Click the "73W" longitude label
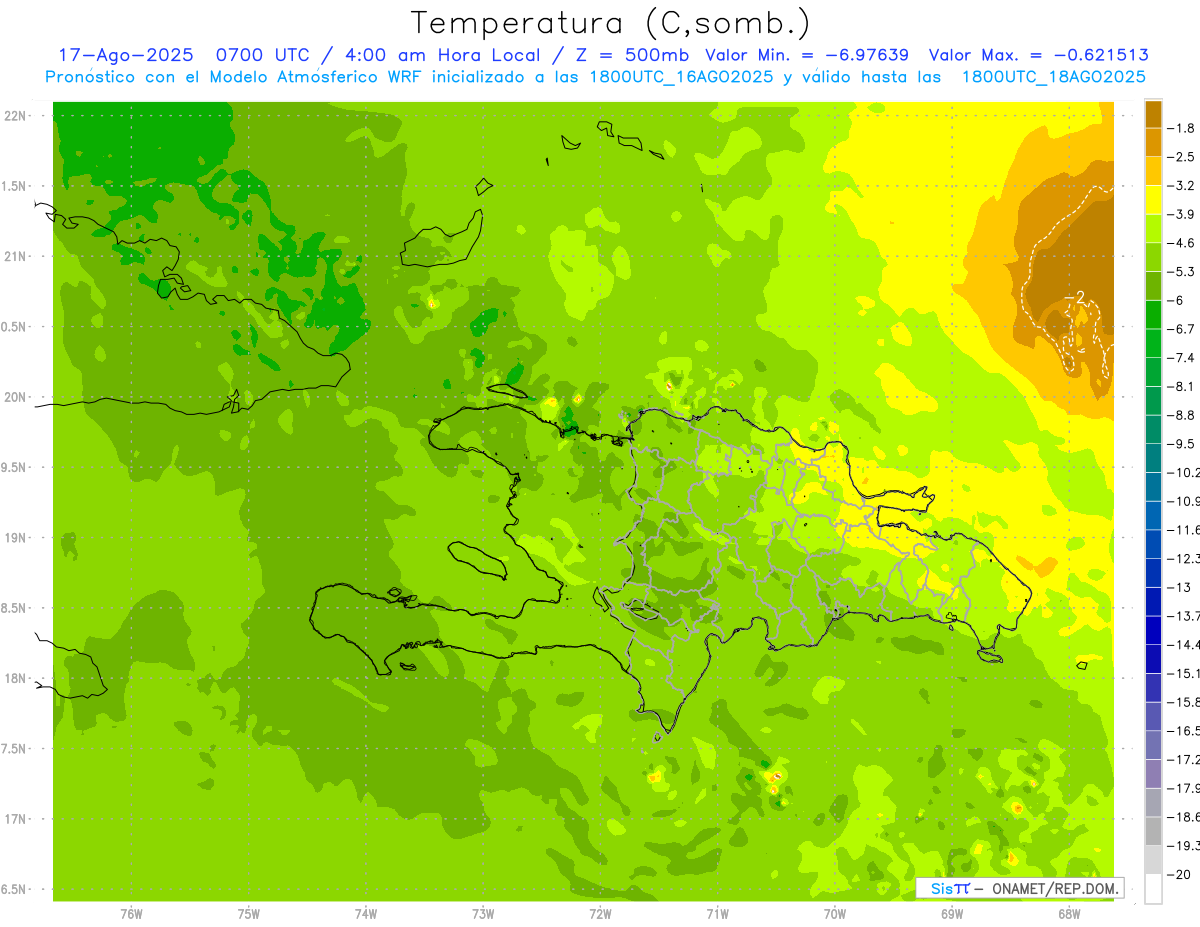This screenshot has height=927, width=1200. pos(483,913)
